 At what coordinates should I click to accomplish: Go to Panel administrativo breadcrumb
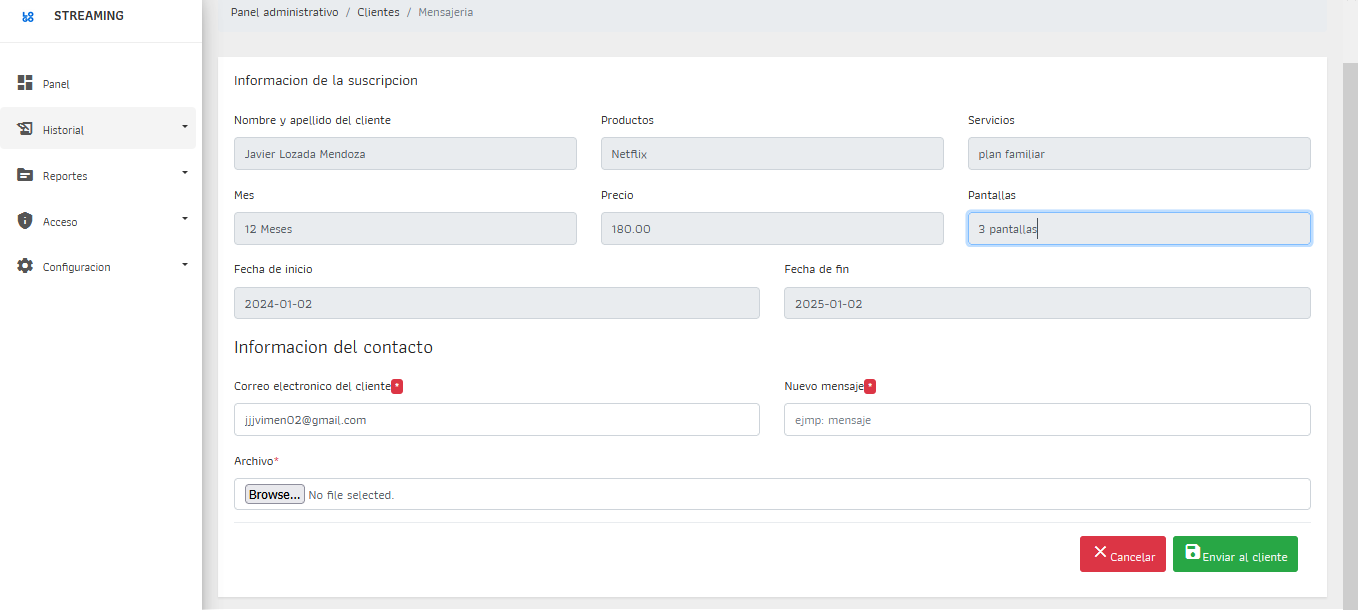284,12
